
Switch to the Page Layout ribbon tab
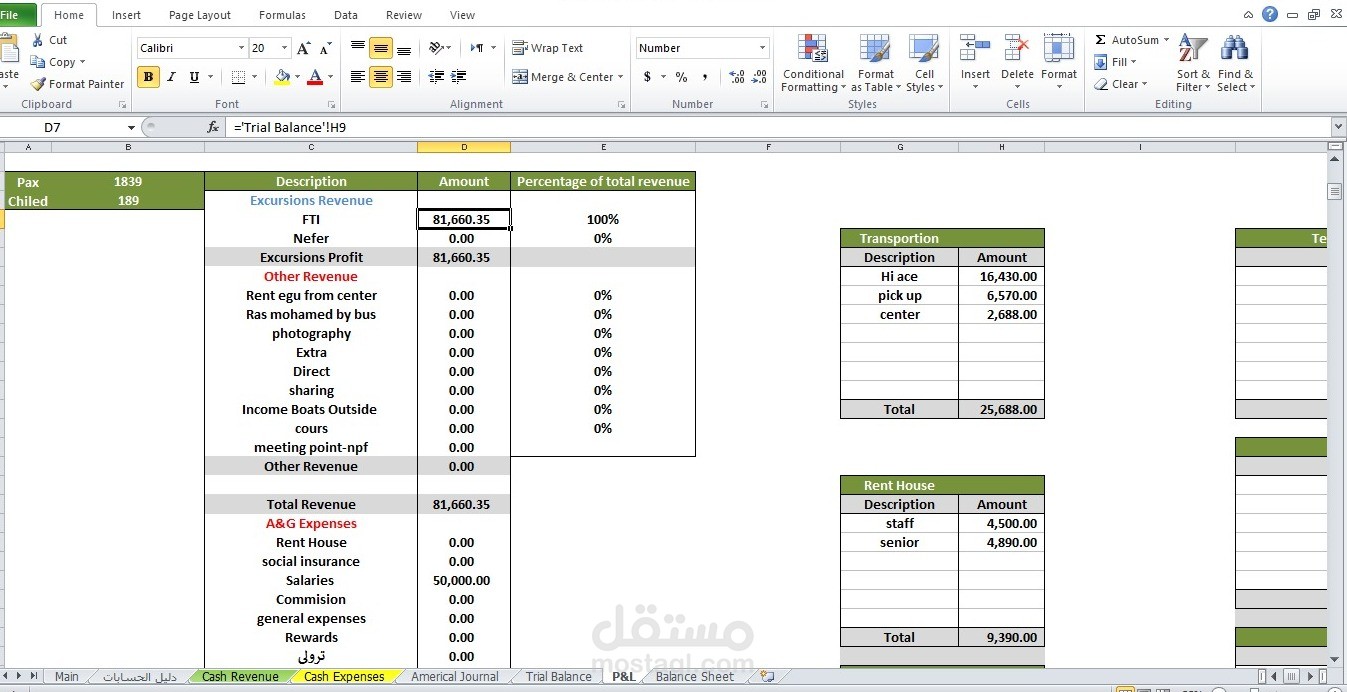click(x=200, y=15)
